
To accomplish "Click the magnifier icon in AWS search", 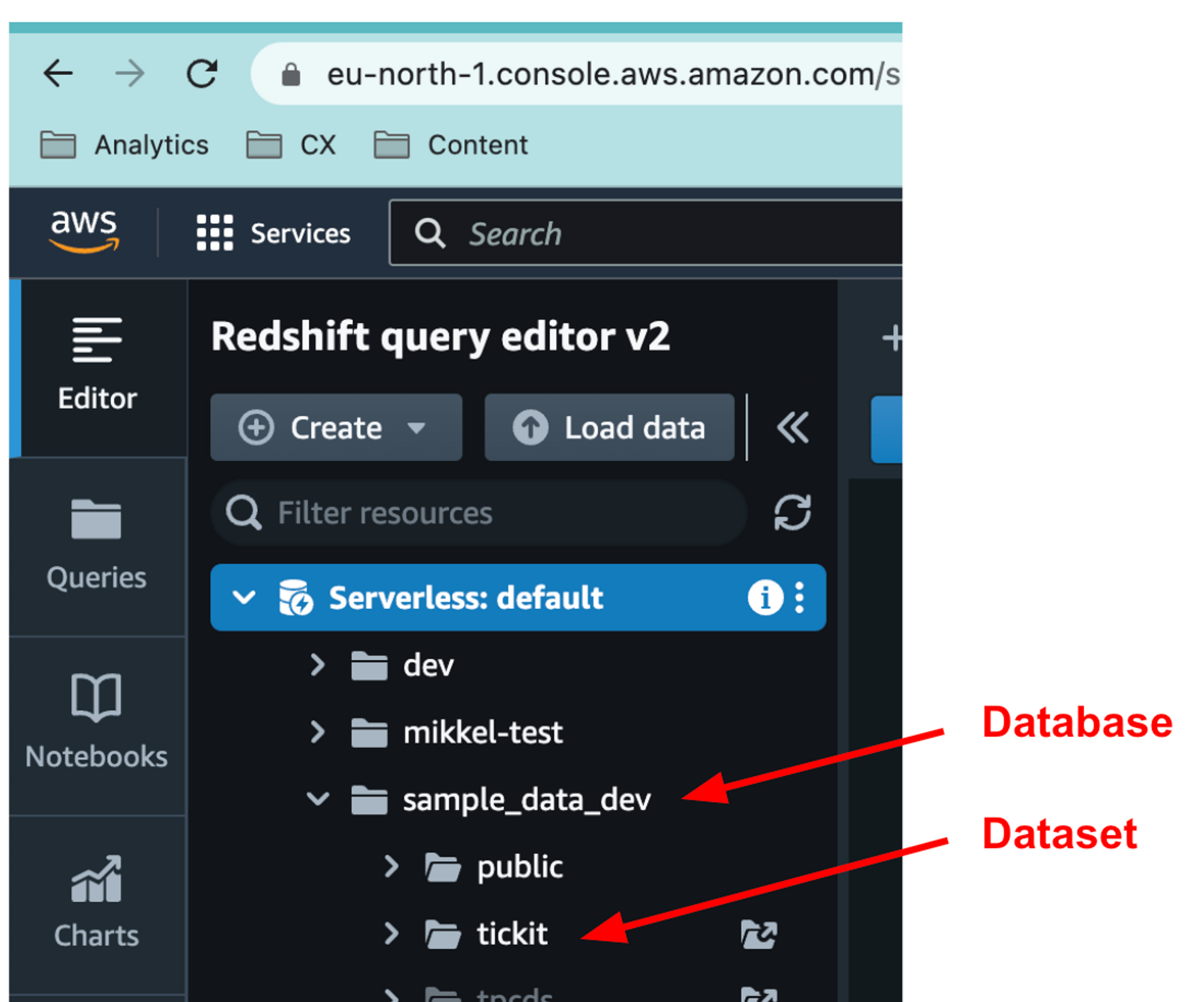I will point(430,233).
